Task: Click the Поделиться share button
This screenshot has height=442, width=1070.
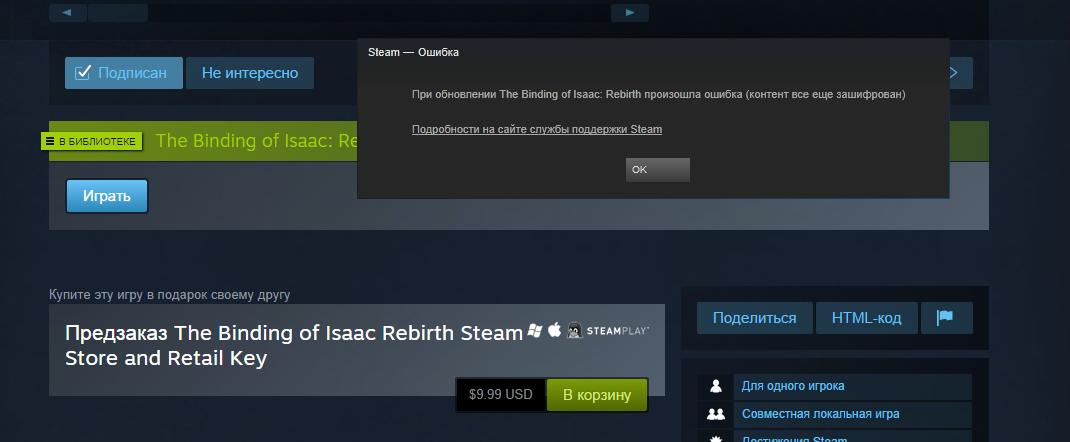Action: click(x=755, y=318)
